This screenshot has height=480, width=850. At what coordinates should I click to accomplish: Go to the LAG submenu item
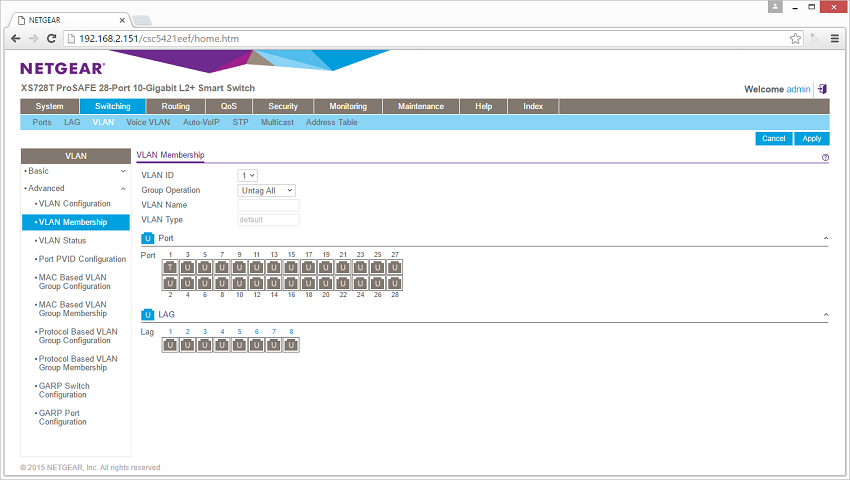72,123
